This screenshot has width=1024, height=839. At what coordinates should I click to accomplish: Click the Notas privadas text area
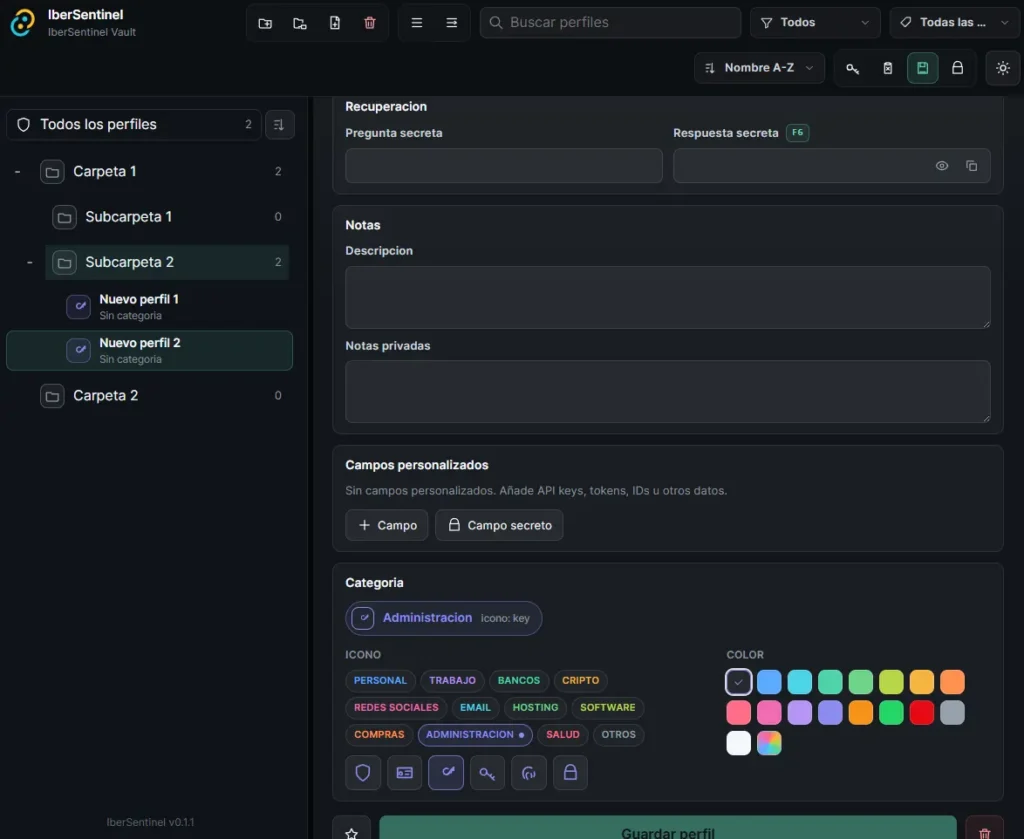[x=667, y=392]
